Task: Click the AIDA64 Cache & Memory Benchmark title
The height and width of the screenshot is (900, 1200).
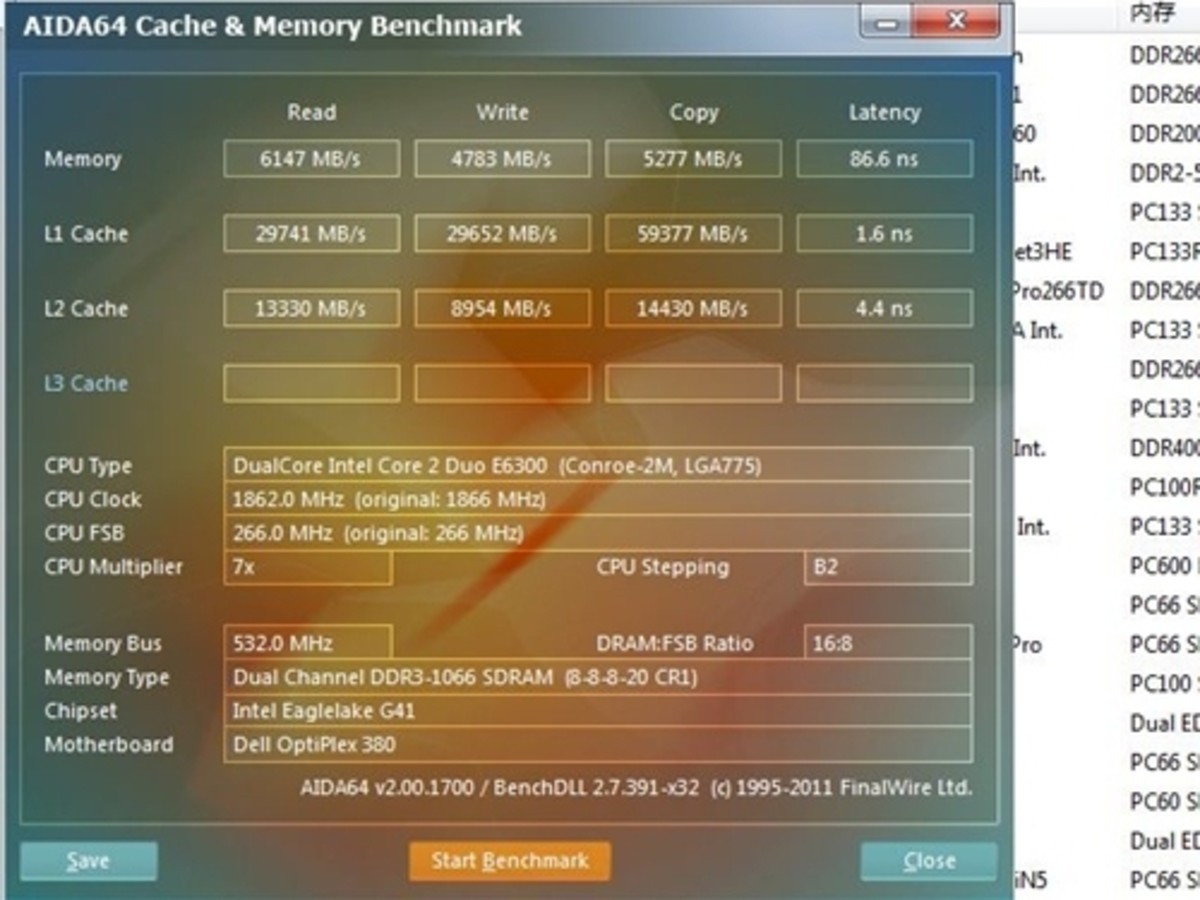Action: (x=273, y=27)
